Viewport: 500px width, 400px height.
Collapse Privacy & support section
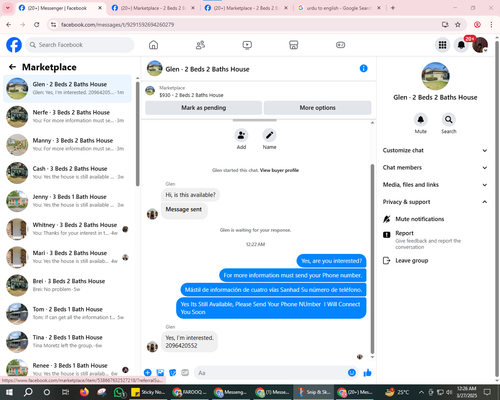coord(435,202)
